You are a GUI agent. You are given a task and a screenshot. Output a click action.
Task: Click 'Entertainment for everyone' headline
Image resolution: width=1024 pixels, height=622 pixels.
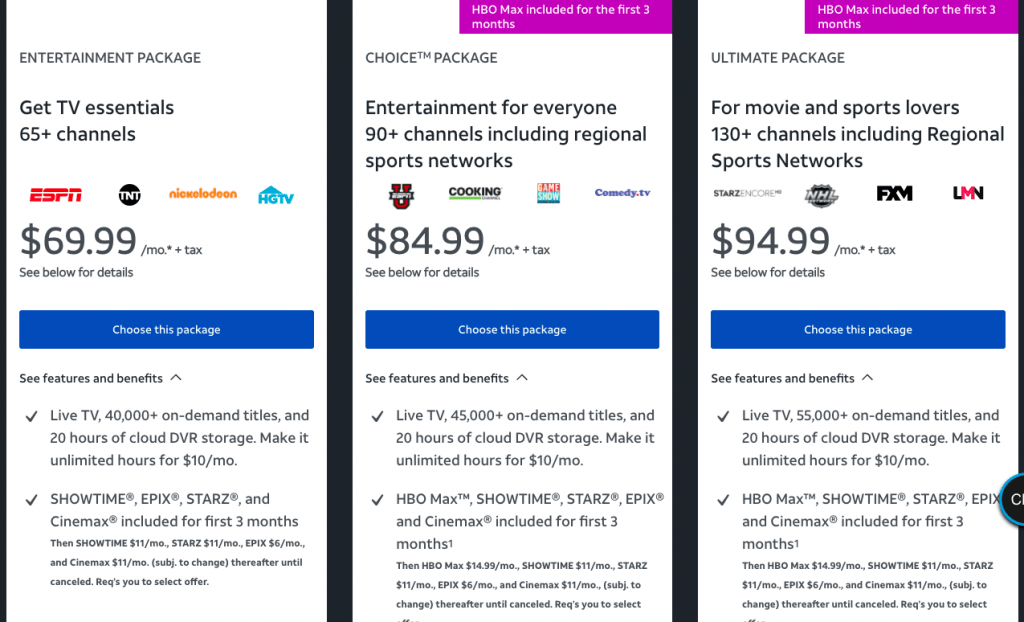pyautogui.click(x=490, y=107)
